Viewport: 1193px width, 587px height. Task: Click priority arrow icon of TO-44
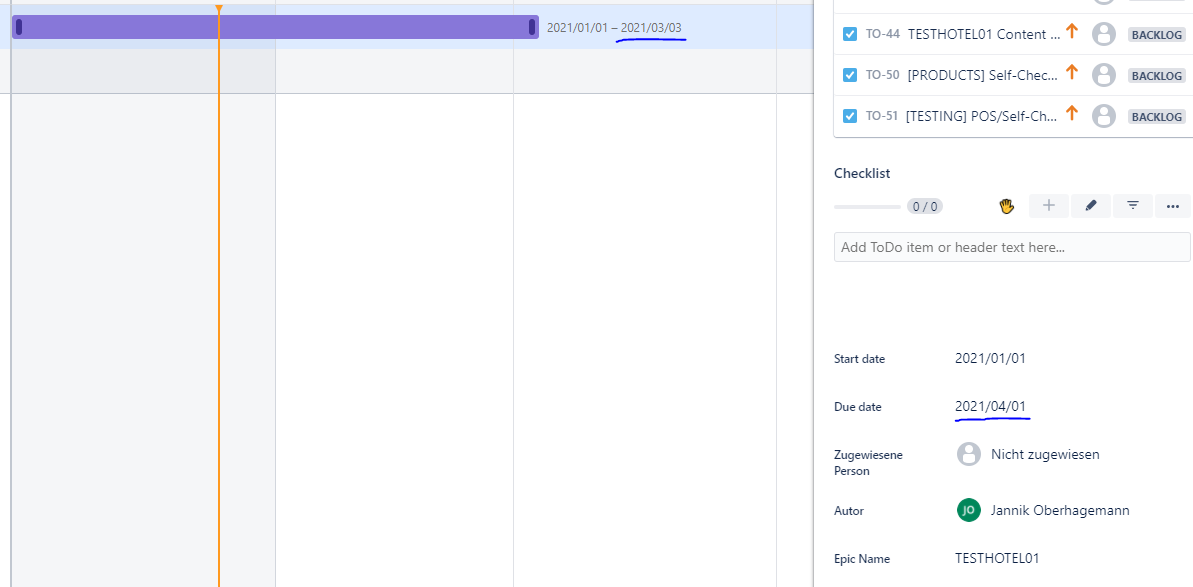(1072, 32)
